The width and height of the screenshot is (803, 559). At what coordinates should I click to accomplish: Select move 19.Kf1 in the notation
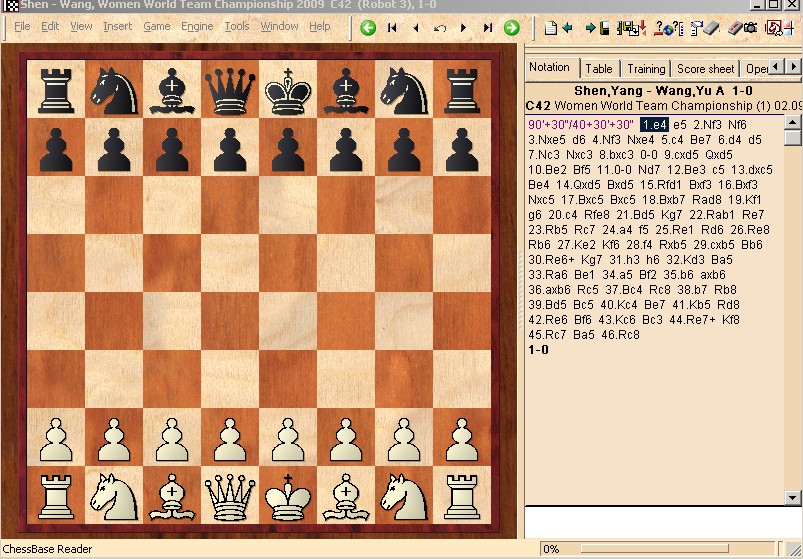(745, 200)
